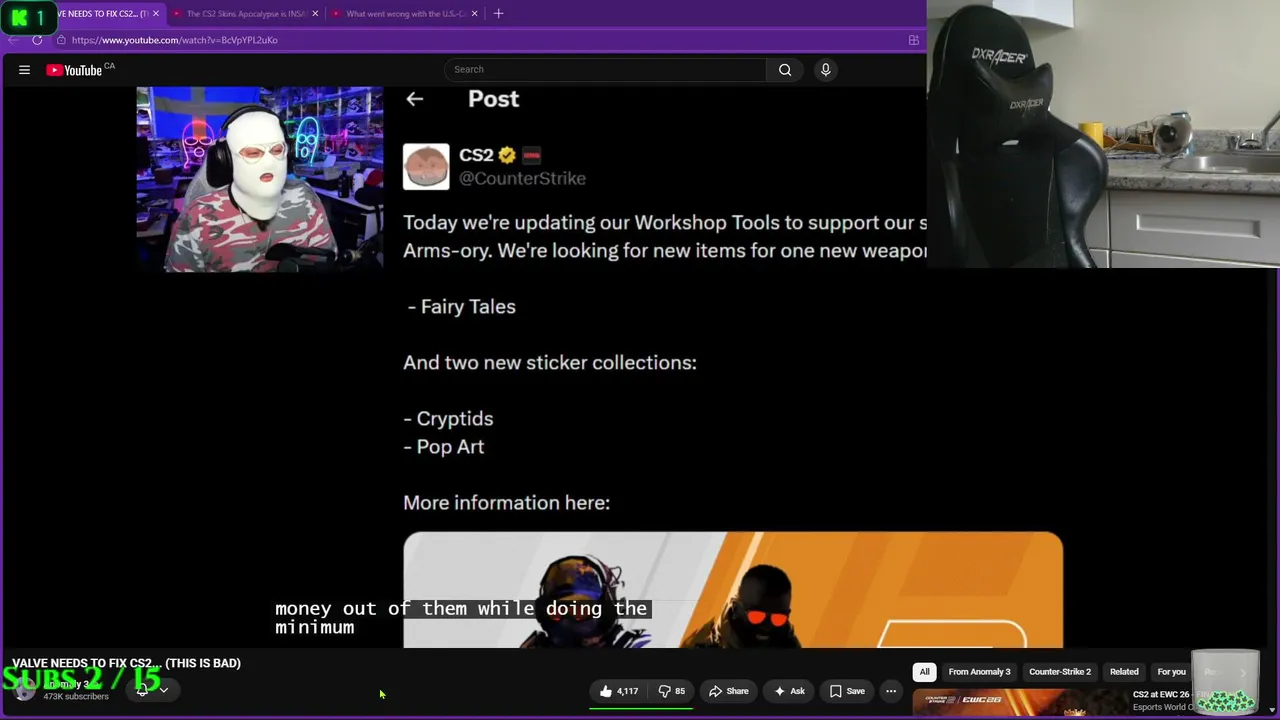Close the 'What went wrong with the U.S.' tab
The height and width of the screenshot is (720, 1280).
click(474, 14)
